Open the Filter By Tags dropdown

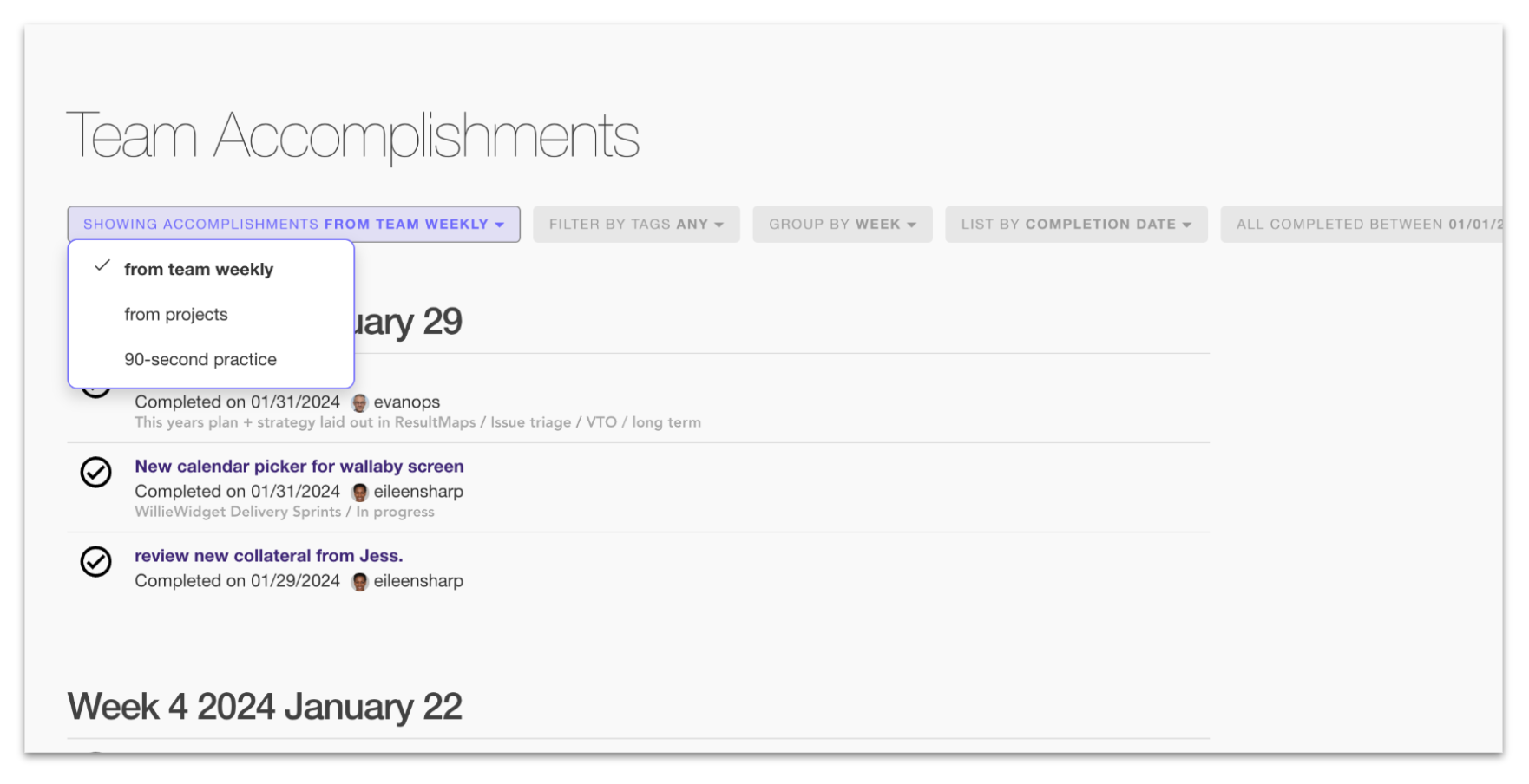coord(636,225)
